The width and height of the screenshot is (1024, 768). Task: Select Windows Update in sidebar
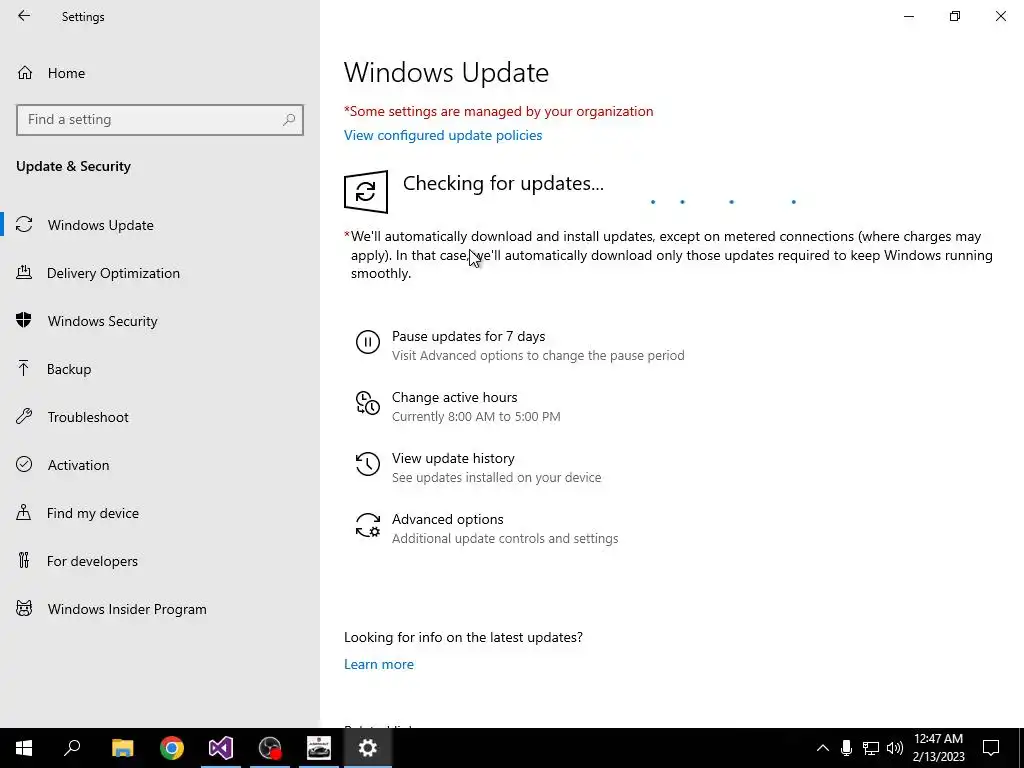(x=160, y=225)
